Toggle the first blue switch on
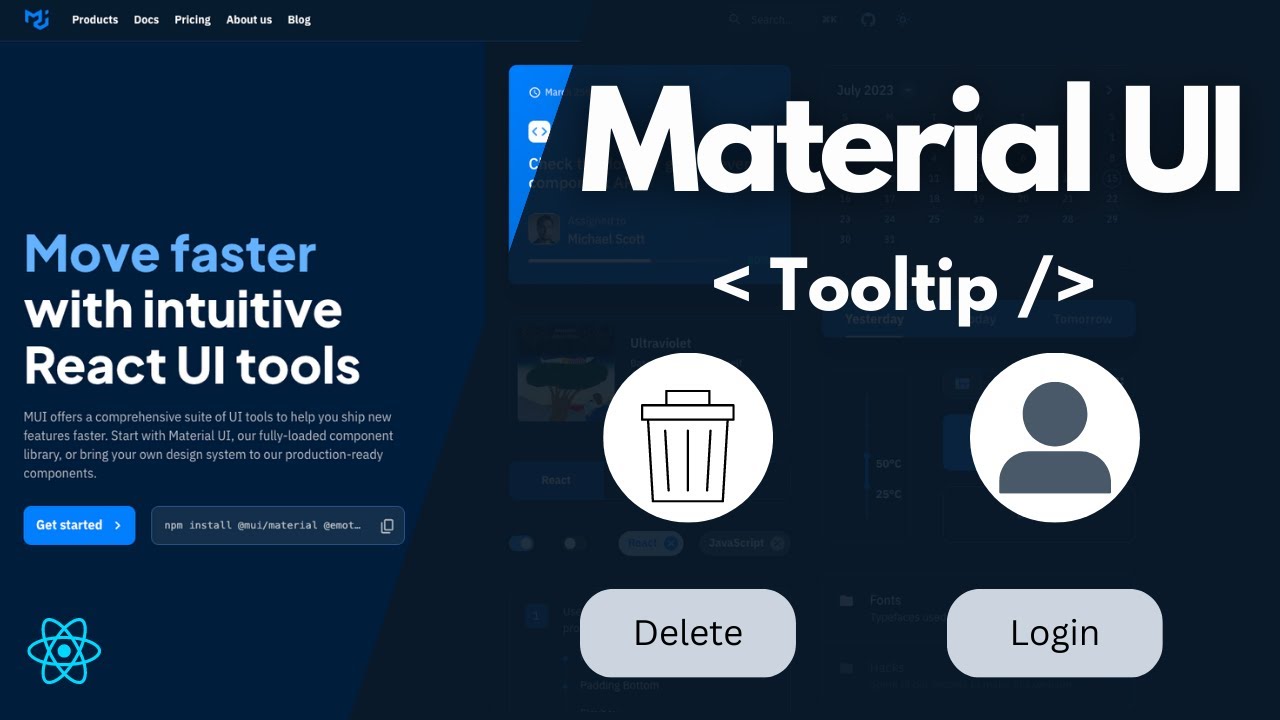 click(x=522, y=543)
